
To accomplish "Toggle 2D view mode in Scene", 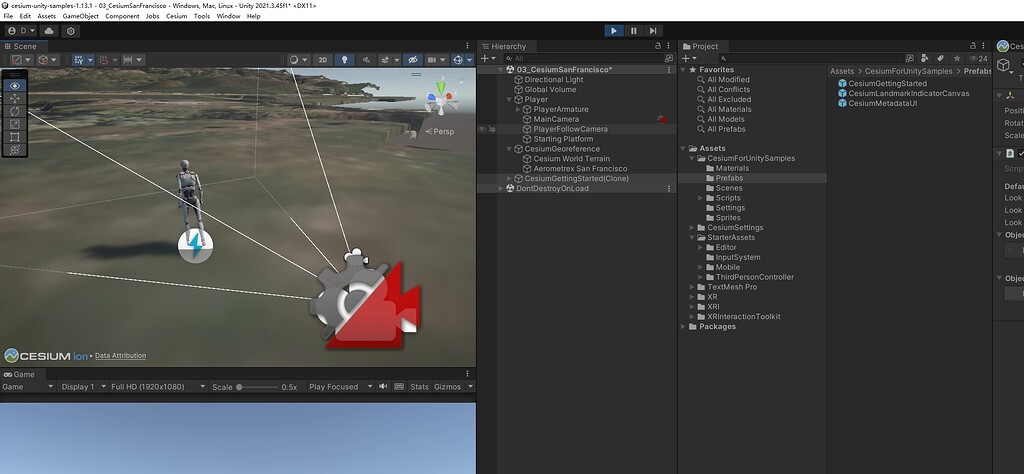I will click(x=322, y=59).
